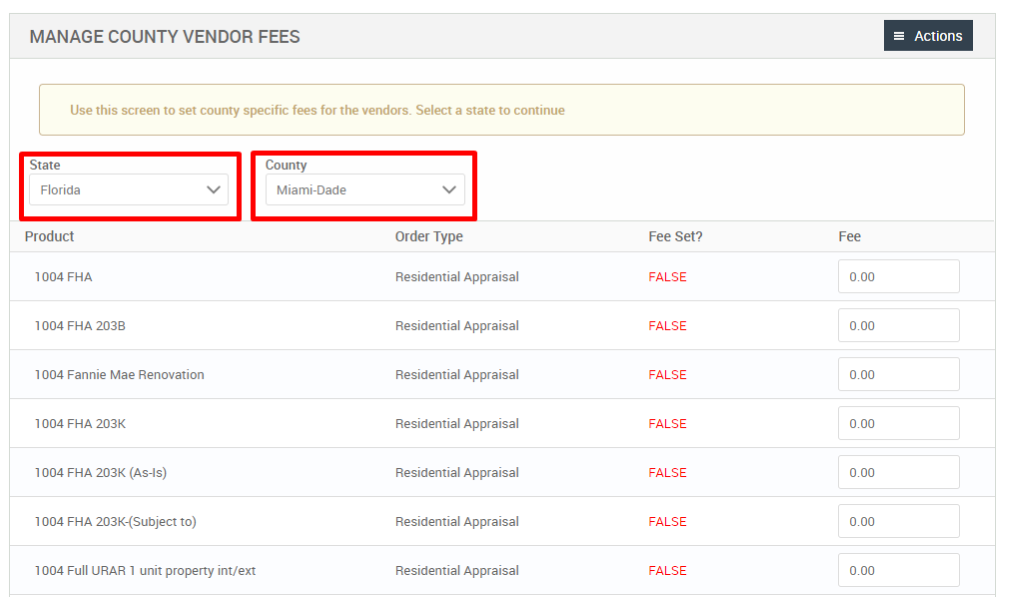Click the Fee column header
Viewport: 1024px width, 597px height.
pos(850,236)
